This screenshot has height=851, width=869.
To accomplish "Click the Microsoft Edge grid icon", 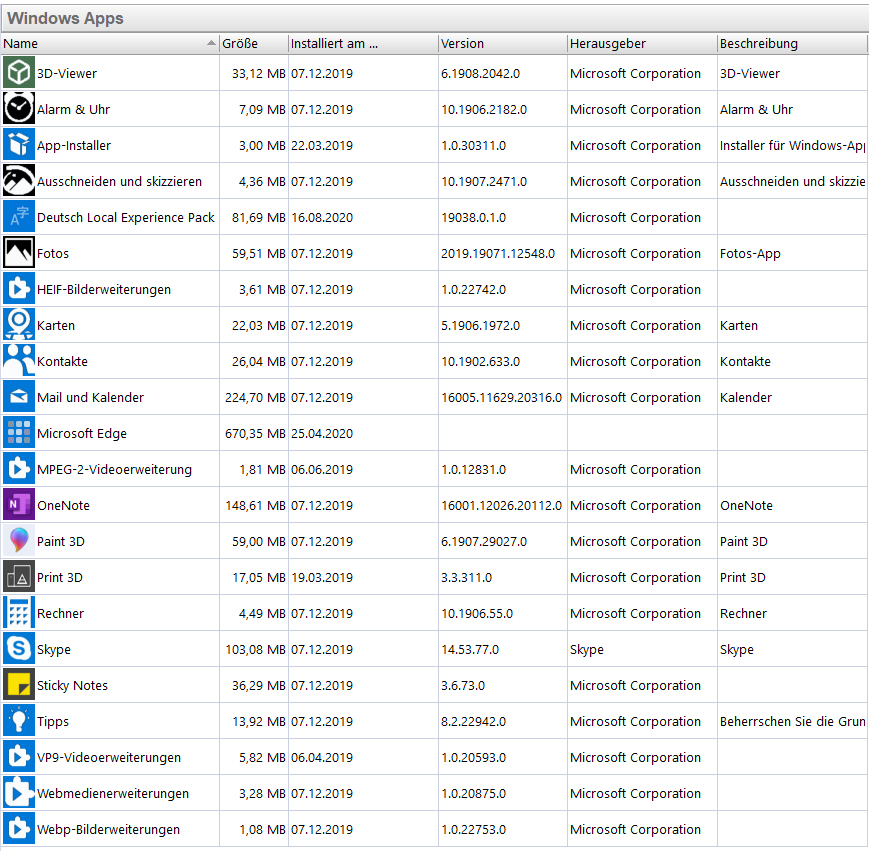I will [19, 433].
